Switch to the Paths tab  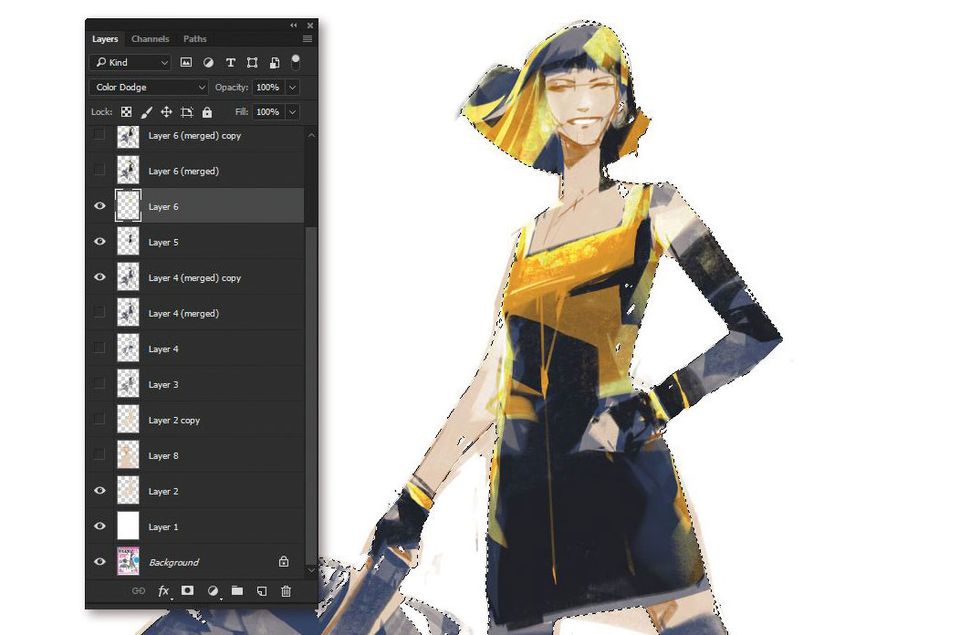pyautogui.click(x=195, y=39)
